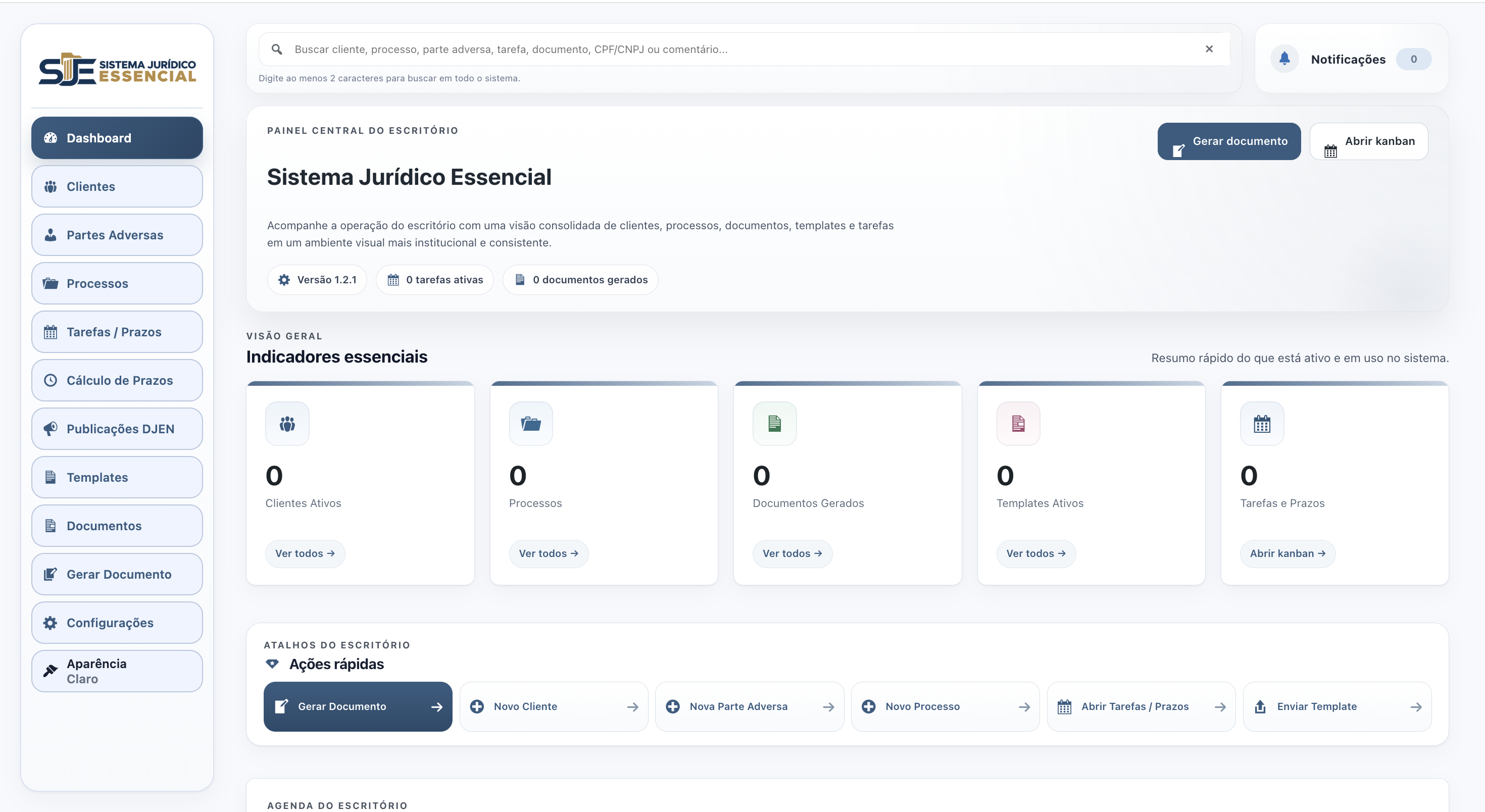Open Processos in the sidebar
This screenshot has height=812, width=1485.
tap(117, 283)
